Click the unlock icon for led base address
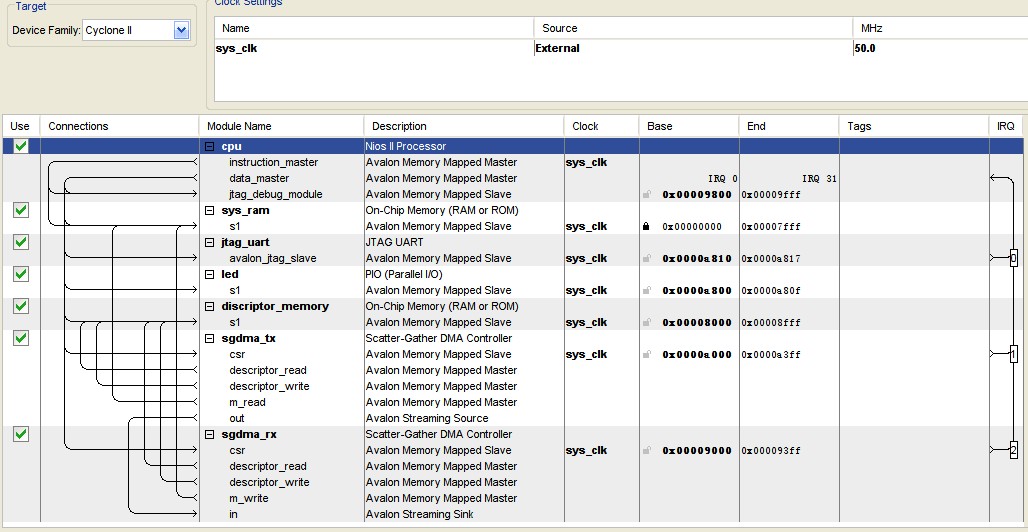This screenshot has height=532, width=1028. [646, 291]
